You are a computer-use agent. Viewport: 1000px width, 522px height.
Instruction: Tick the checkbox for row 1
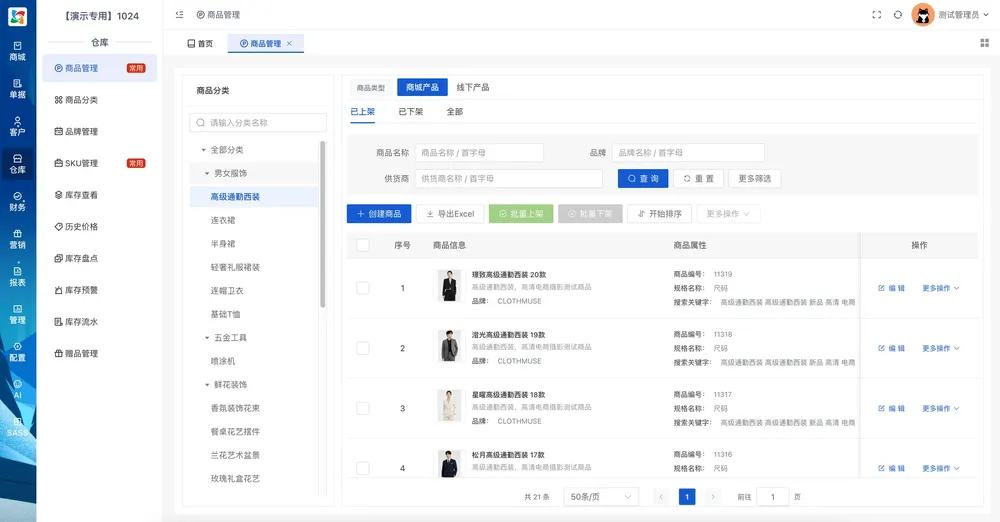pos(363,288)
